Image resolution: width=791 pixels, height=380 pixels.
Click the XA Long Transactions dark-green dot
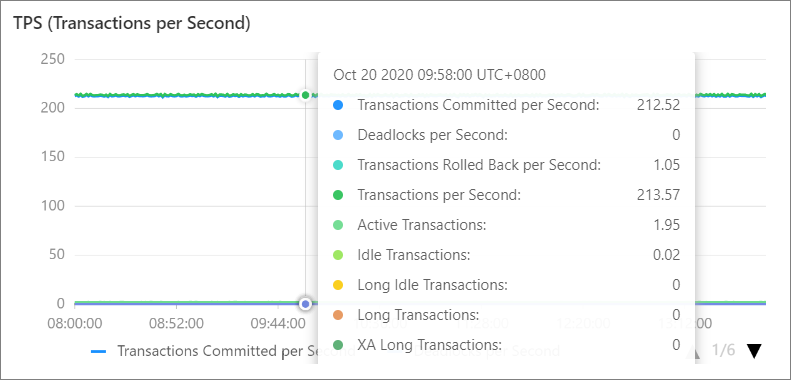point(338,345)
